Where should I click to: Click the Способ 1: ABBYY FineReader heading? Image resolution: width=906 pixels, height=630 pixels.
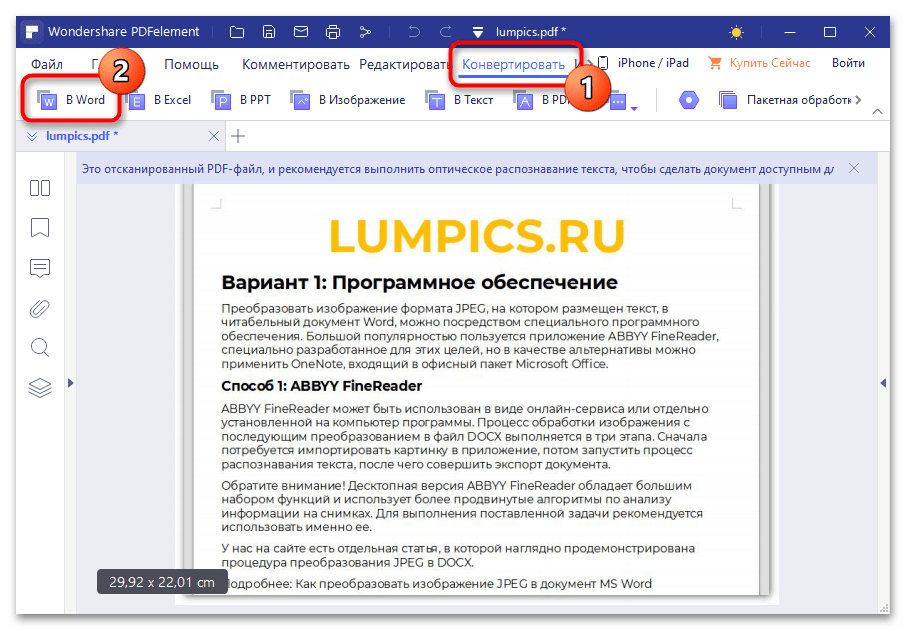(x=321, y=386)
